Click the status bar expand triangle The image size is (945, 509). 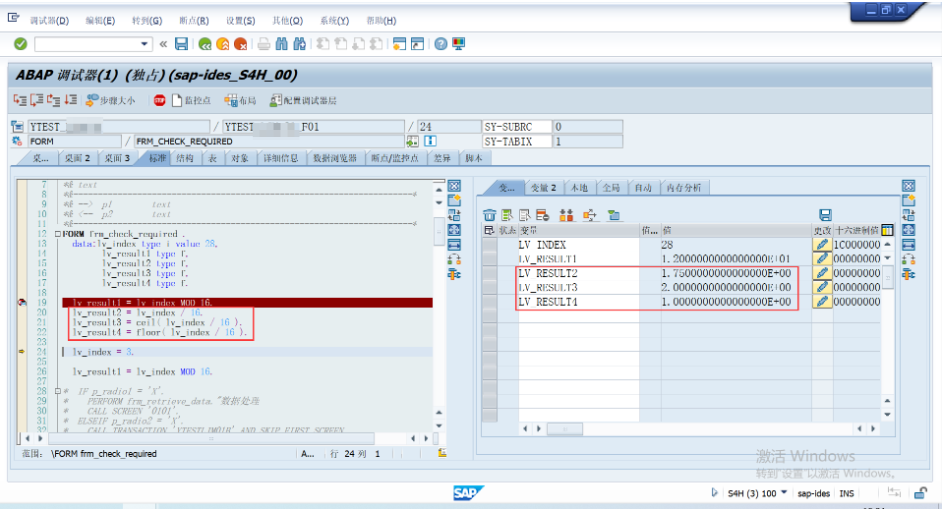click(x=715, y=493)
